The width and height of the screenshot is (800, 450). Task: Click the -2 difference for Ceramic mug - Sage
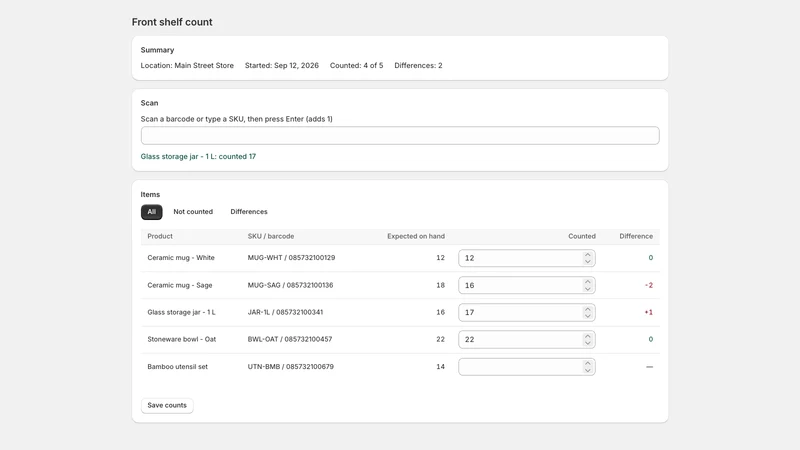click(x=648, y=285)
